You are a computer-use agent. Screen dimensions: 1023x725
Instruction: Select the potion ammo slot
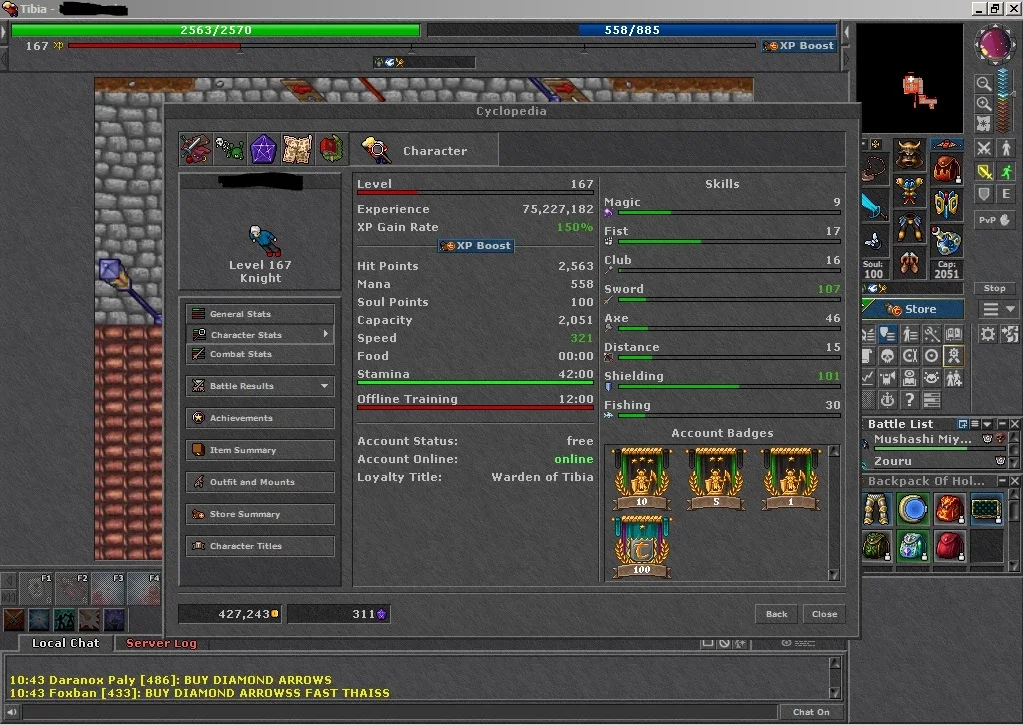click(946, 241)
